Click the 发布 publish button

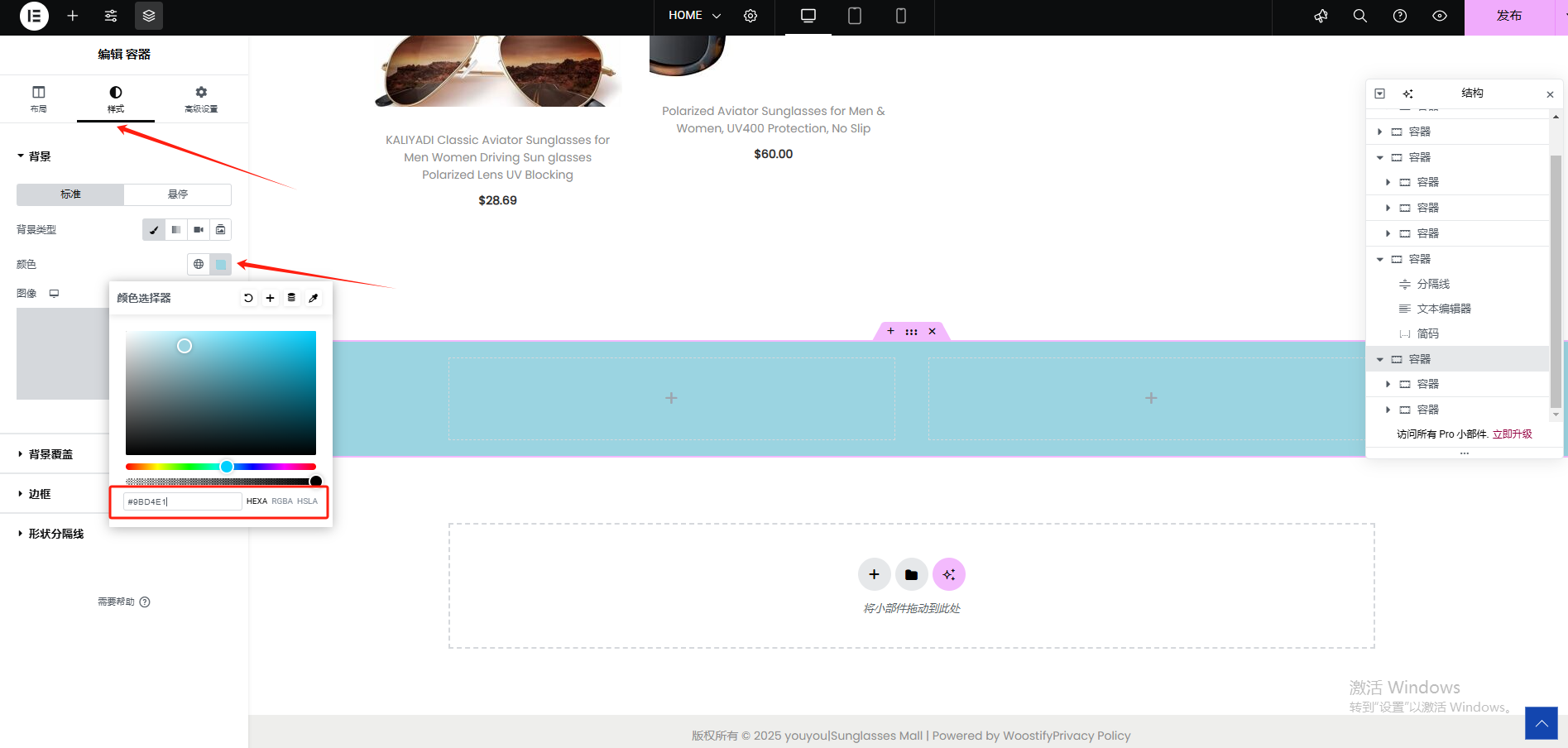coord(1508,16)
